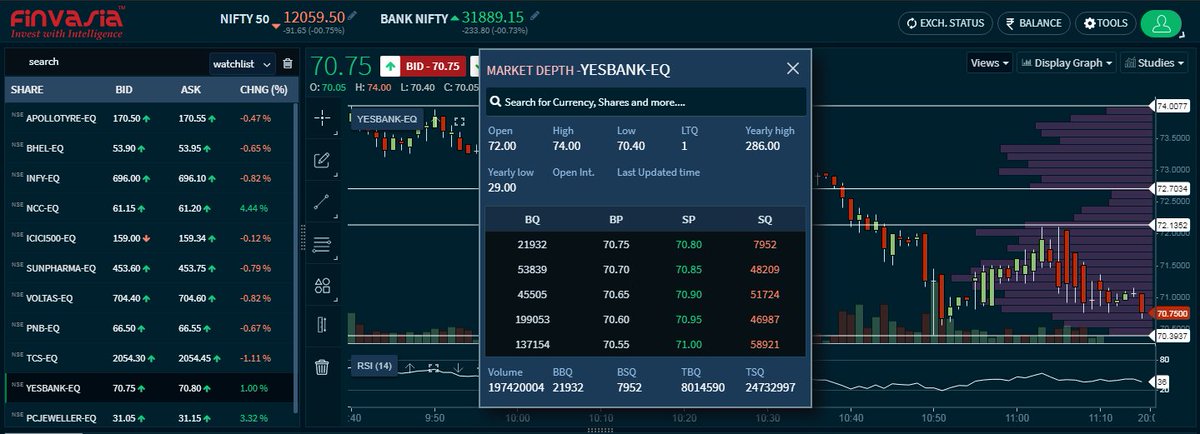Open the annotation edit tool
This screenshot has width=1200, height=434.
click(x=322, y=160)
